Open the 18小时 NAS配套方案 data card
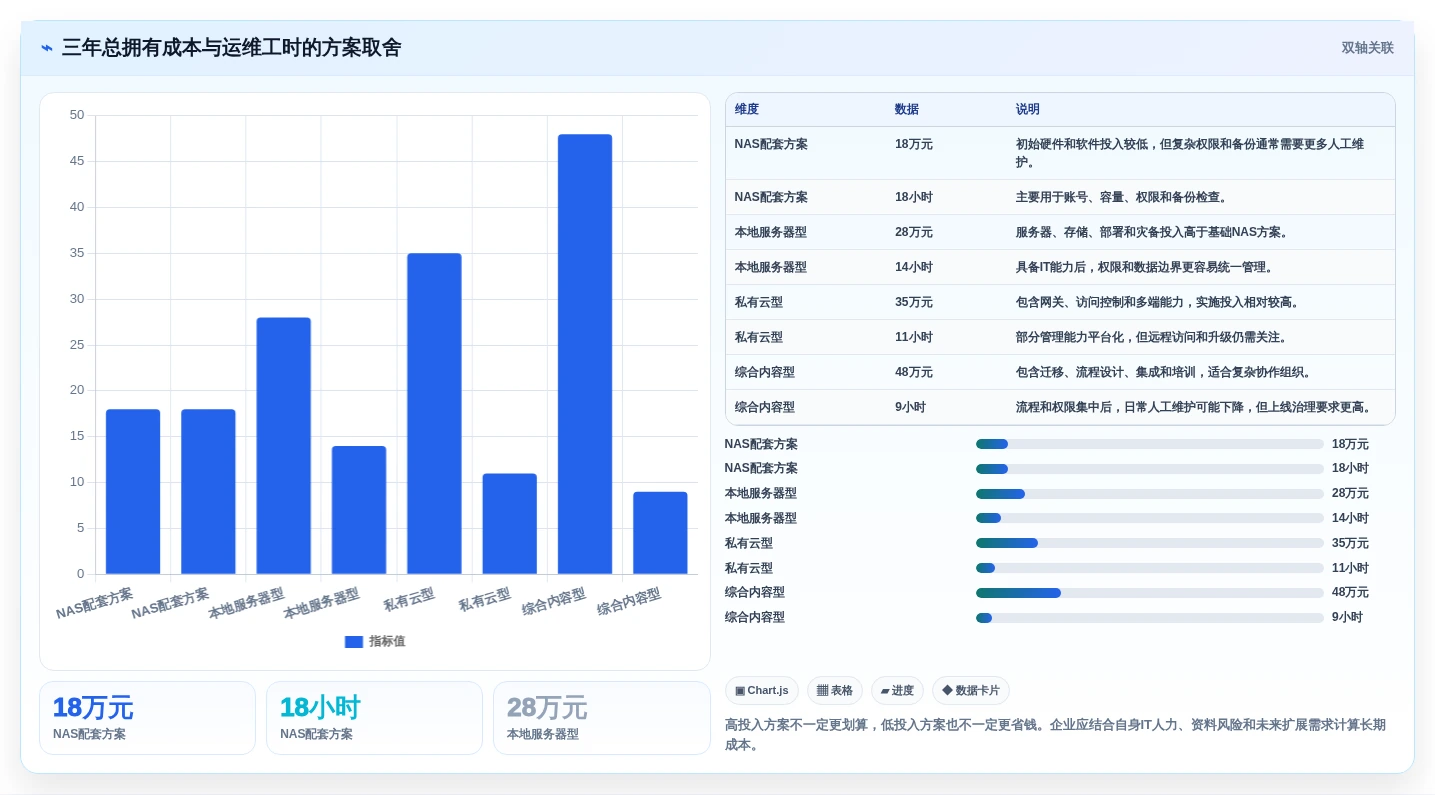 [374, 718]
